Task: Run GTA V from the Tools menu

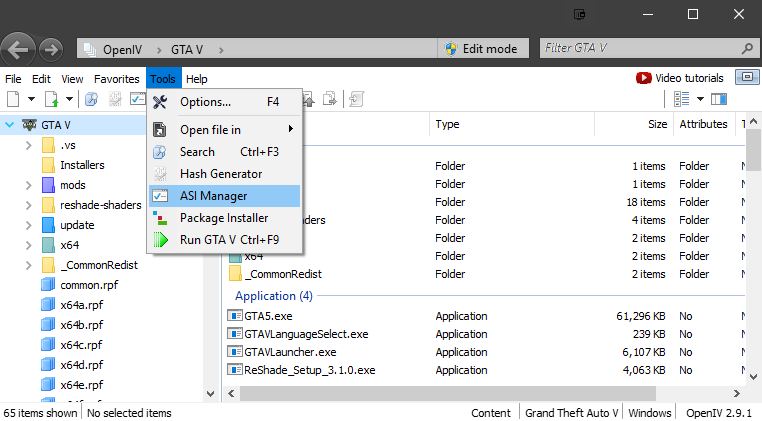Action: [224, 240]
